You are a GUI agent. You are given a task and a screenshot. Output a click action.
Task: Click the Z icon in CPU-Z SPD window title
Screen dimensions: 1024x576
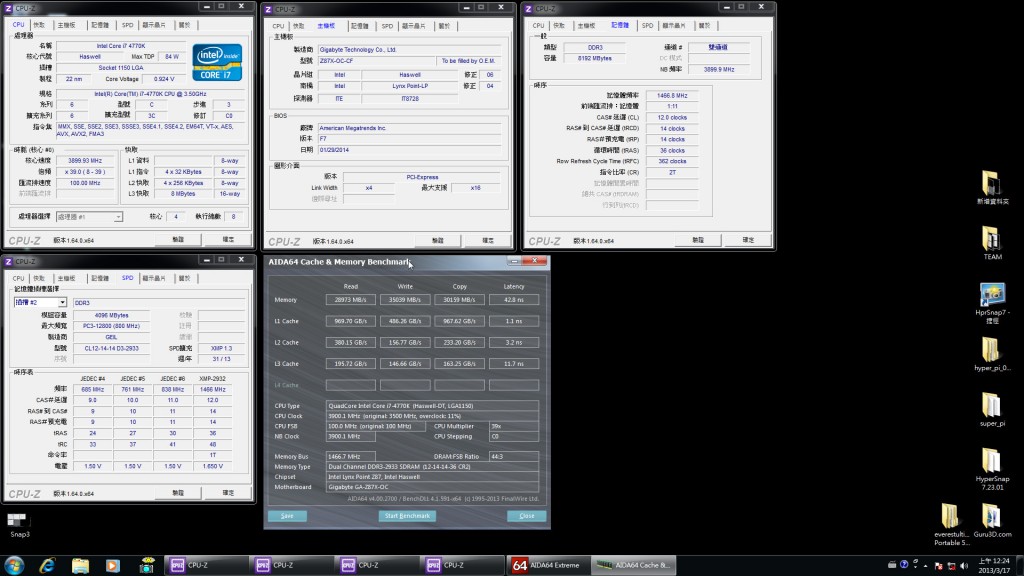[x=8, y=261]
